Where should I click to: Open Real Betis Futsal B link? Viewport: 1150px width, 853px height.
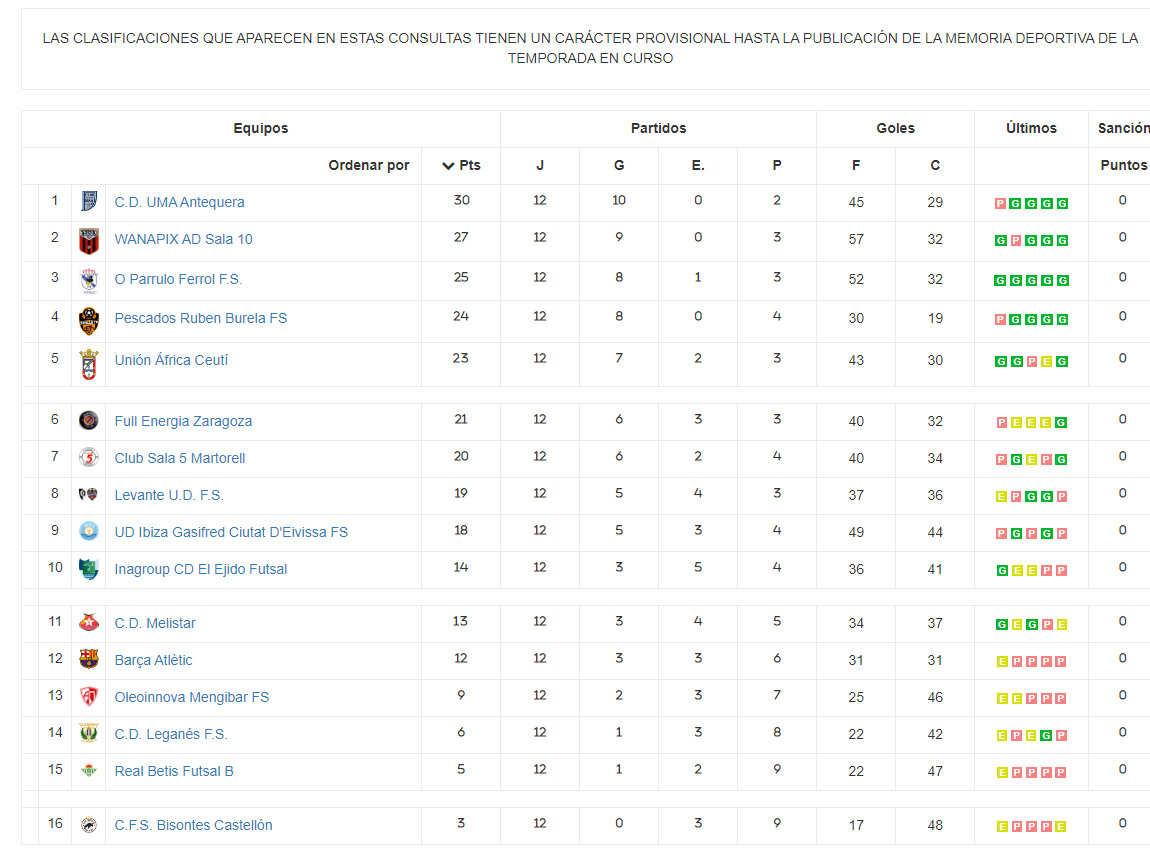[174, 771]
